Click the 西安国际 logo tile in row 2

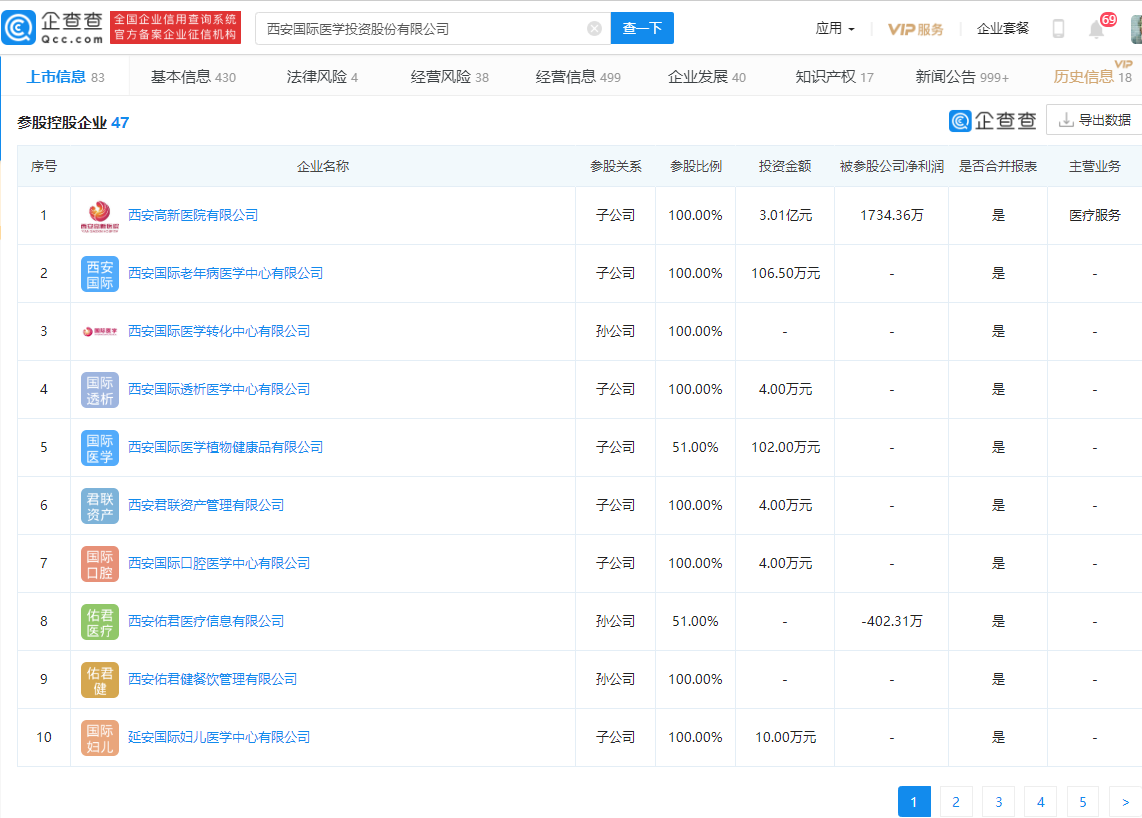100,274
